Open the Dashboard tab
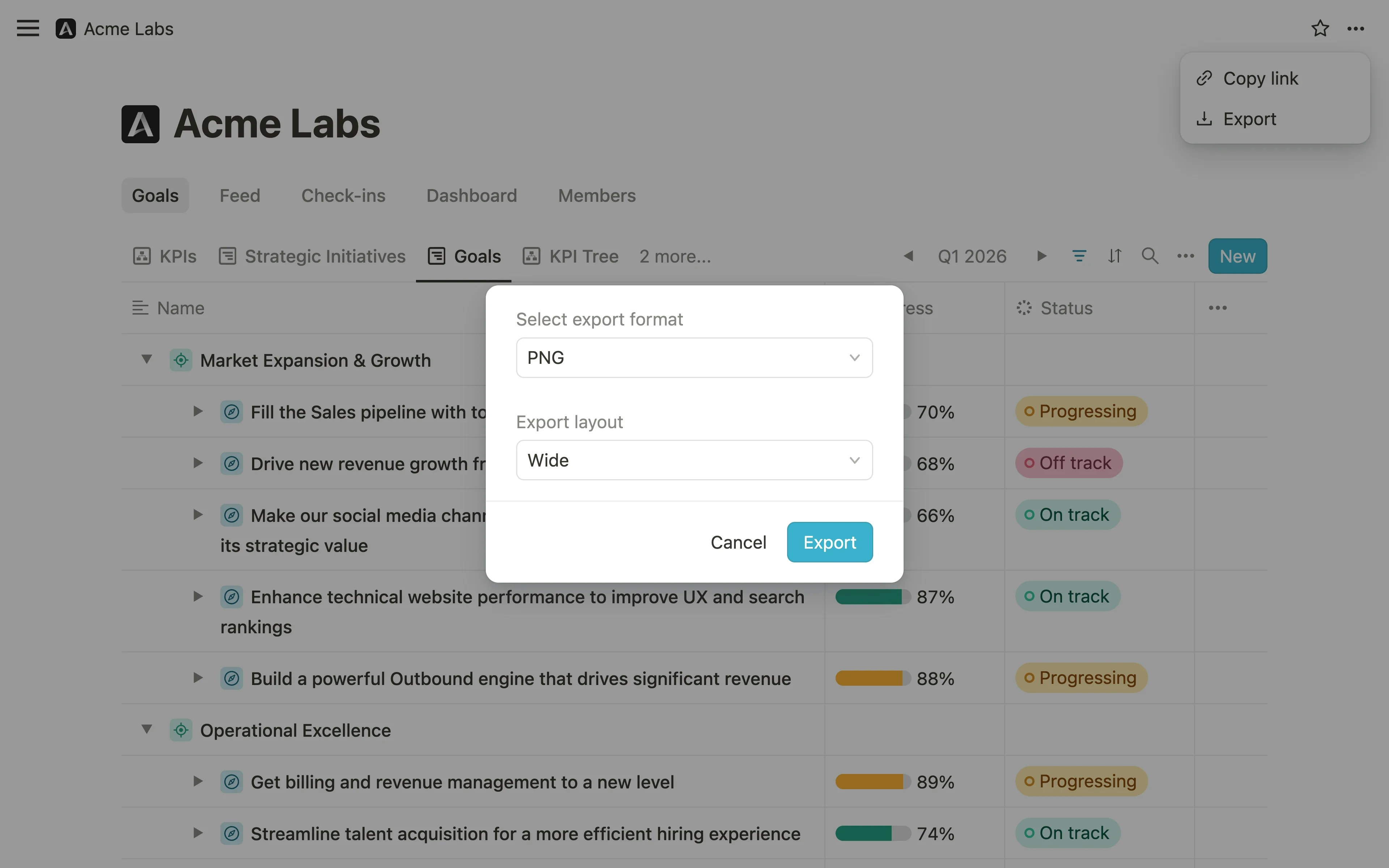1389x868 pixels. tap(471, 196)
